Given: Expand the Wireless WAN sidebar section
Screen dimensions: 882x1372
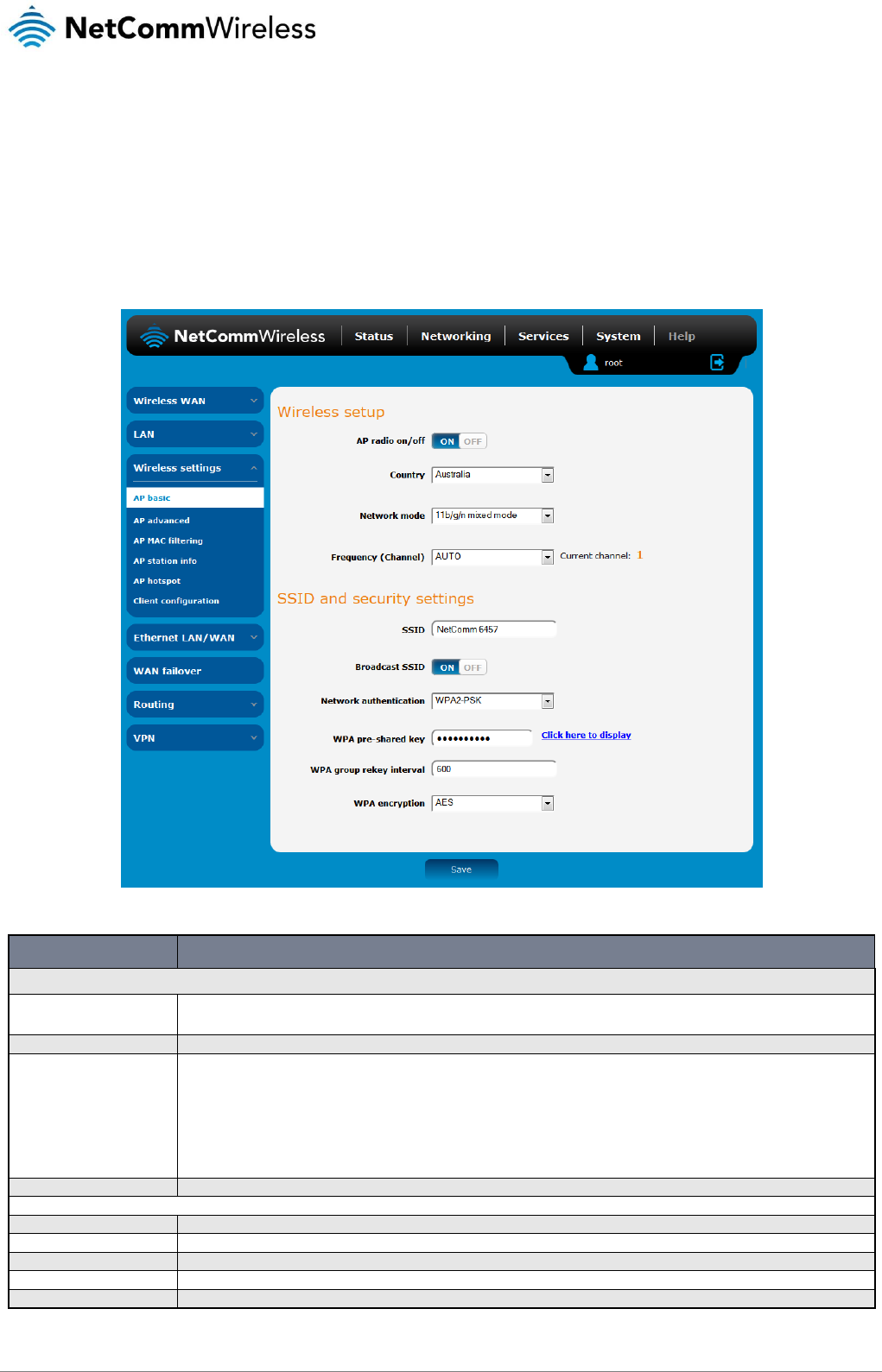Looking at the screenshot, I should pyautogui.click(x=195, y=401).
